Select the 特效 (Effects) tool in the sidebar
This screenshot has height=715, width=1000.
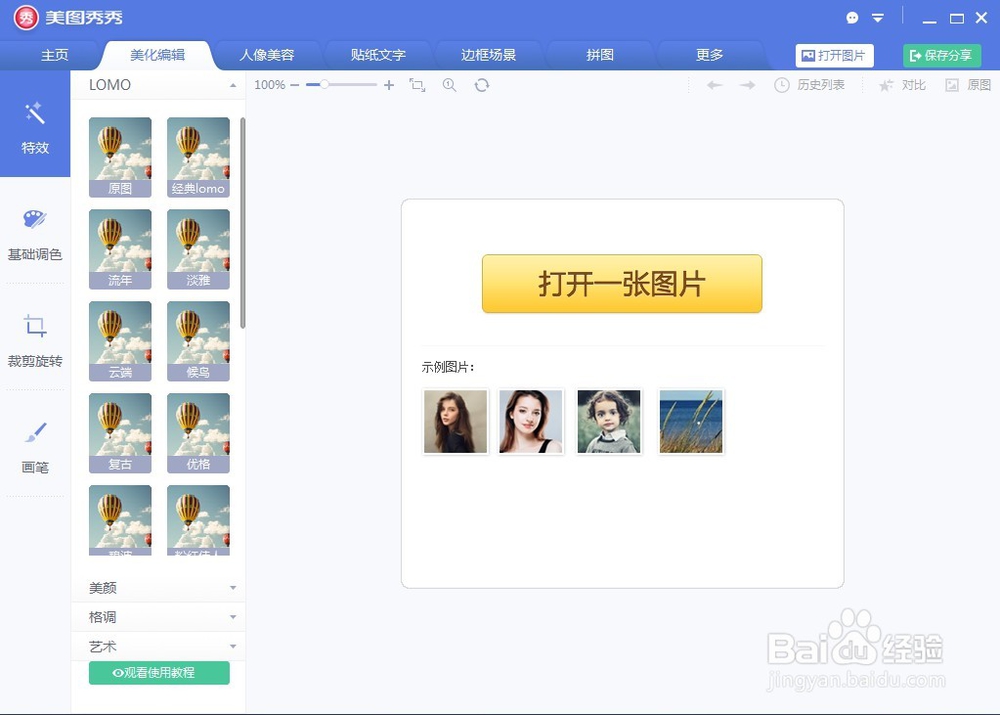[35, 130]
